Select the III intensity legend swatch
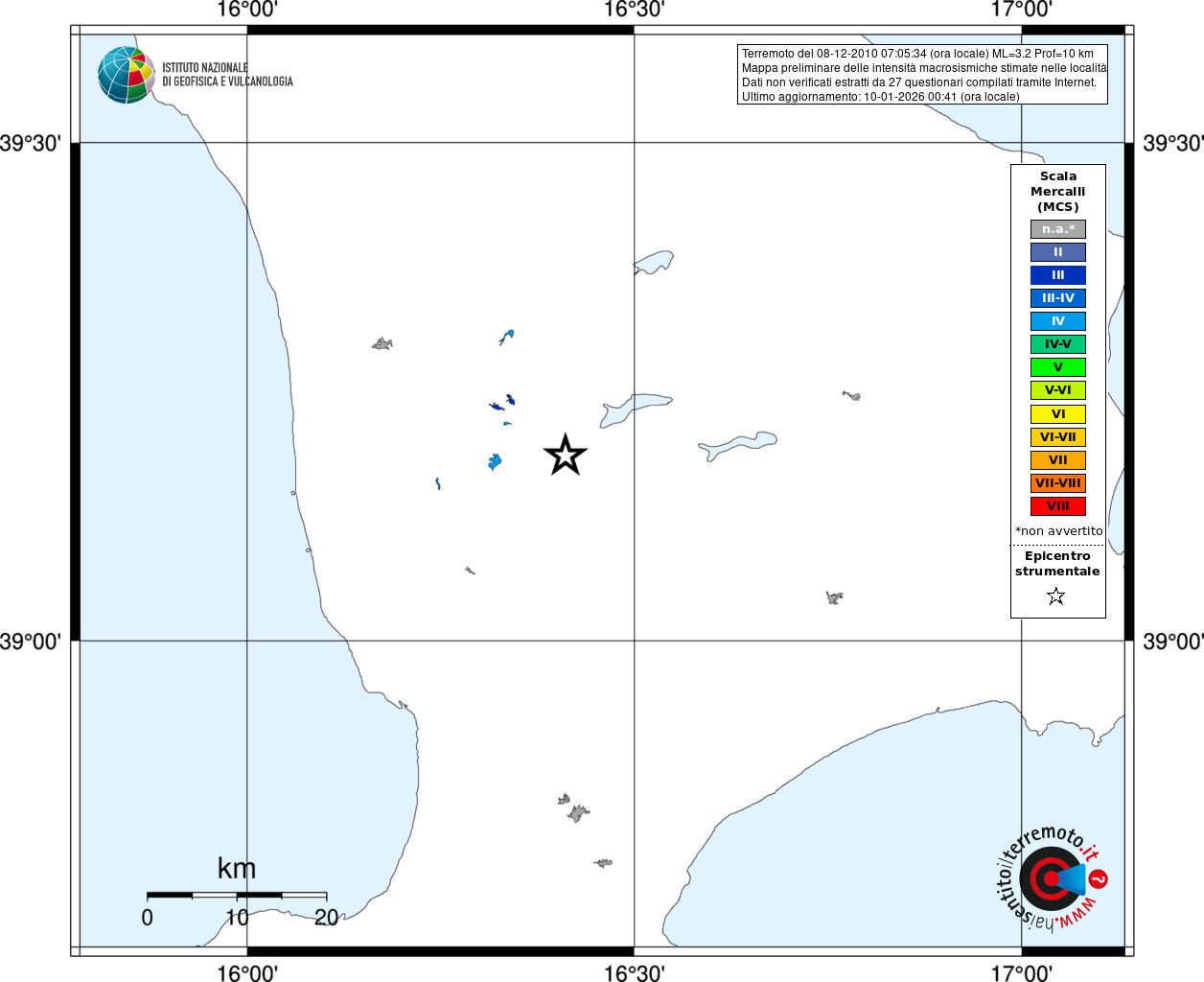 tap(1058, 275)
